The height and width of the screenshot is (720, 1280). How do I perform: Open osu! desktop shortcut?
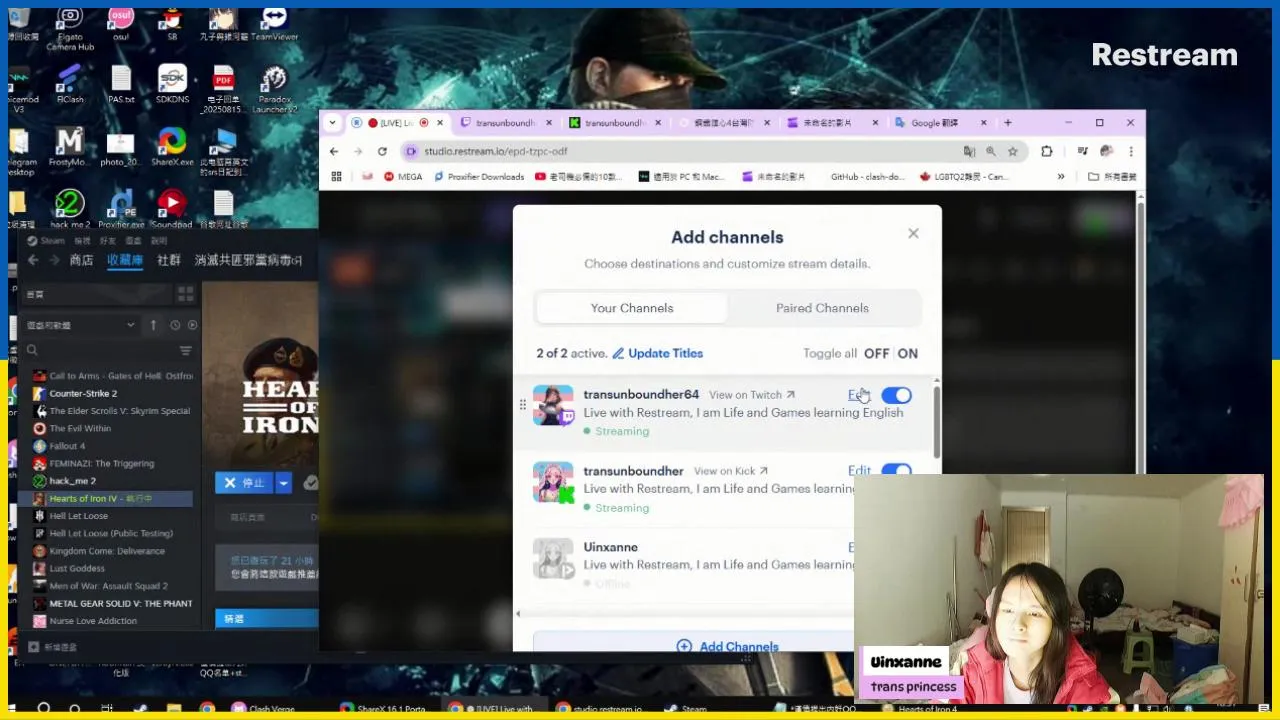[121, 24]
